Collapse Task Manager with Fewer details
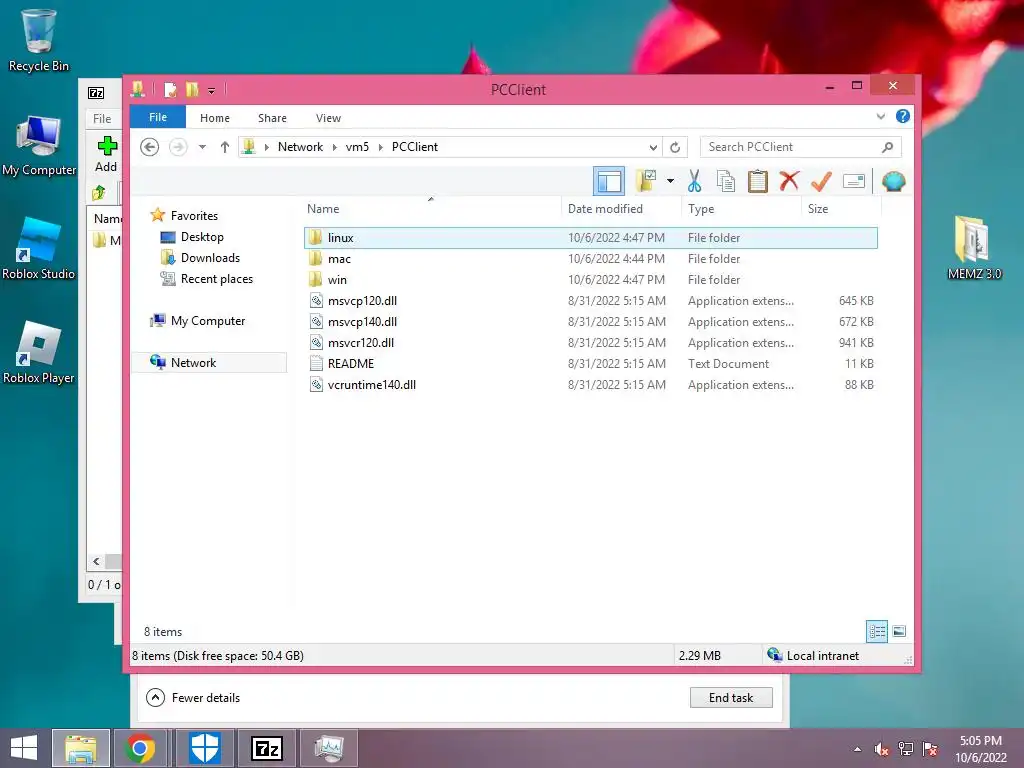This screenshot has width=1024, height=768. coord(193,697)
